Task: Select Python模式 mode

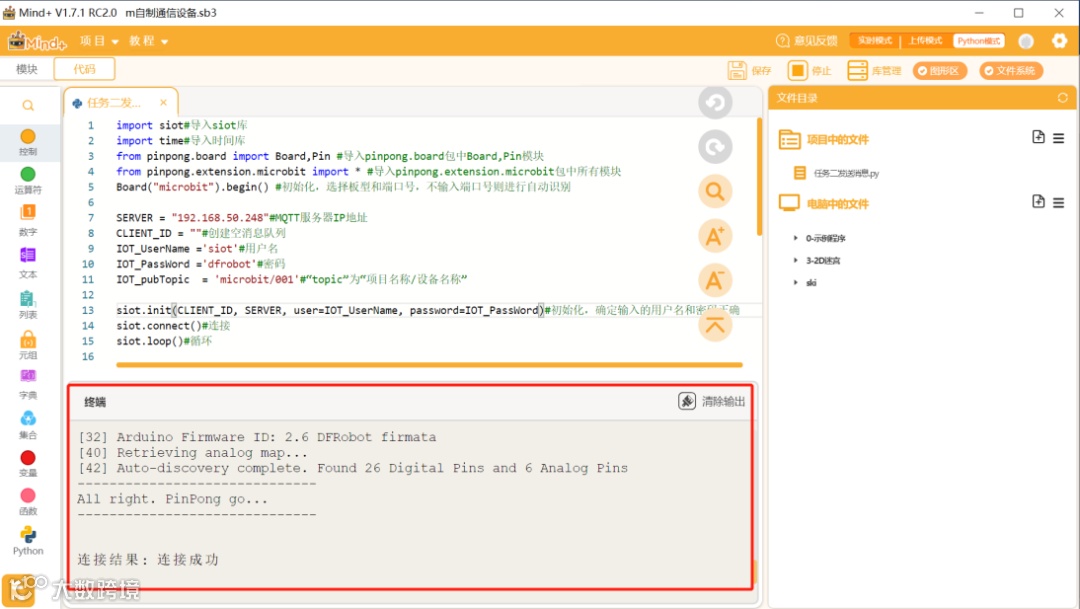Action: coord(978,41)
